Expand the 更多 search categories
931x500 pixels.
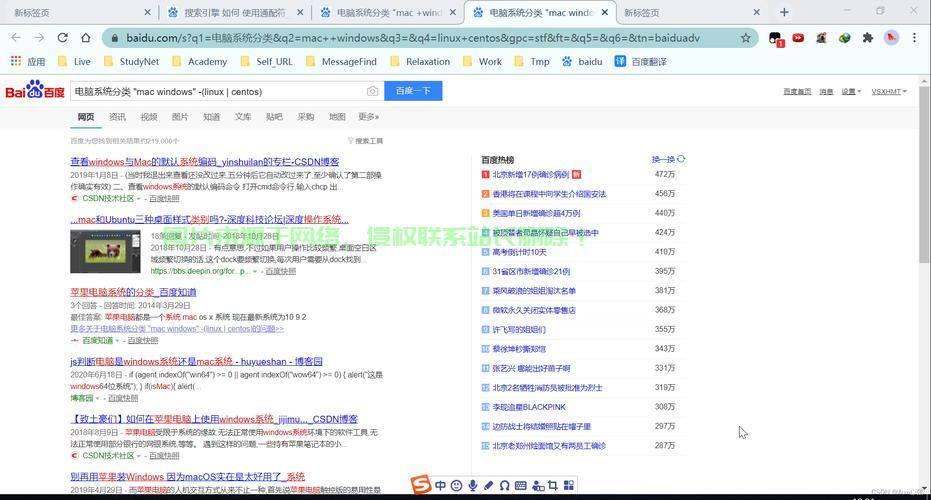click(x=368, y=117)
